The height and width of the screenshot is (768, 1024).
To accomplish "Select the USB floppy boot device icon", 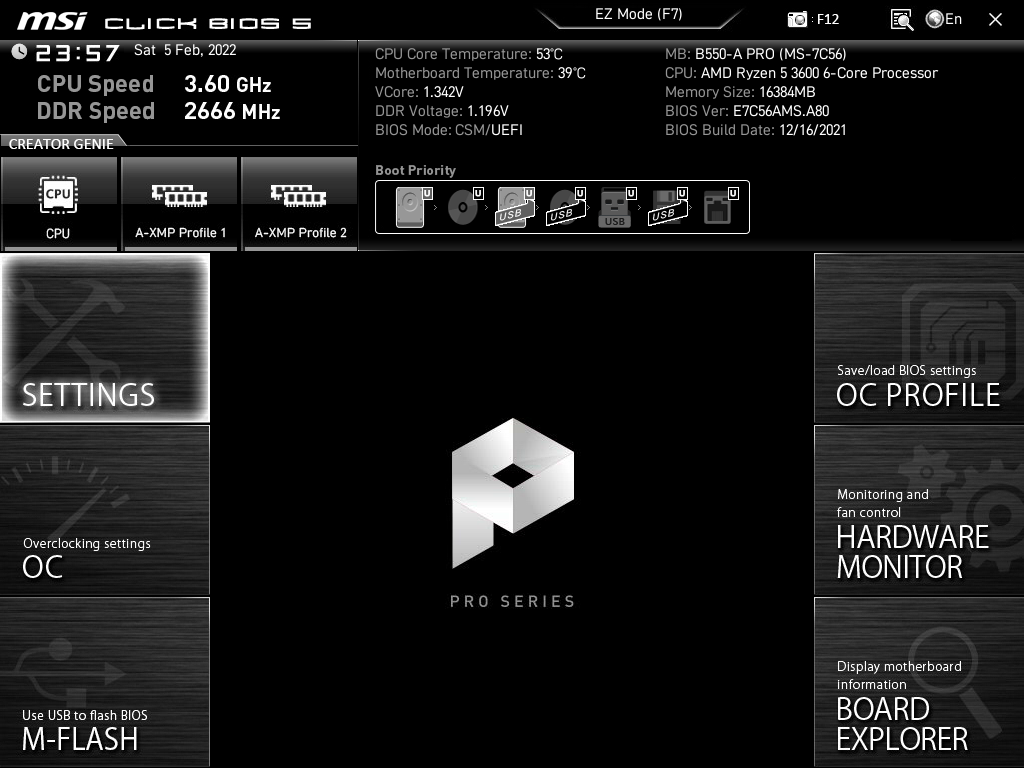I will tap(667, 208).
